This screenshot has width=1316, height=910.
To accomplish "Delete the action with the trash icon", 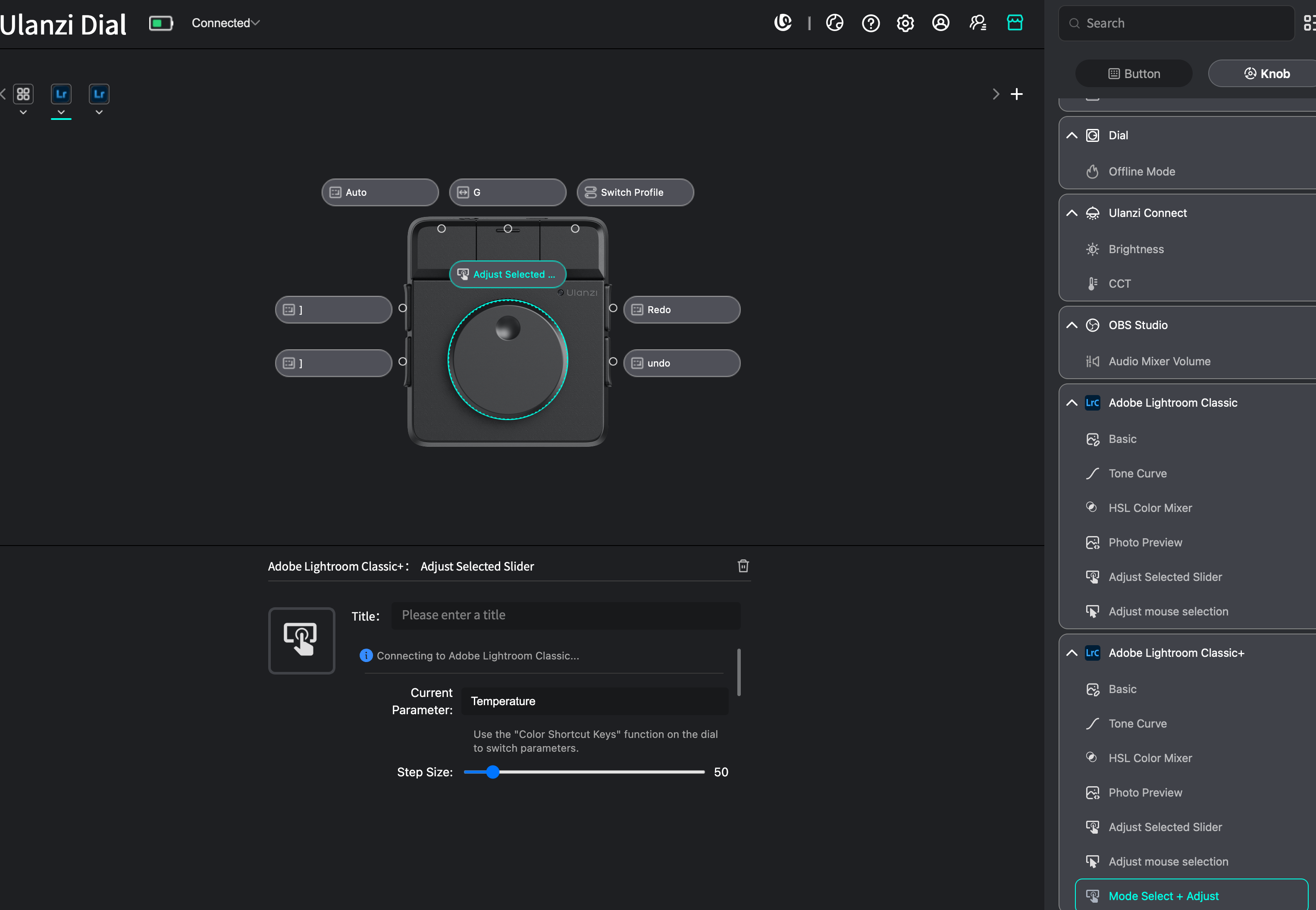I will point(743,565).
